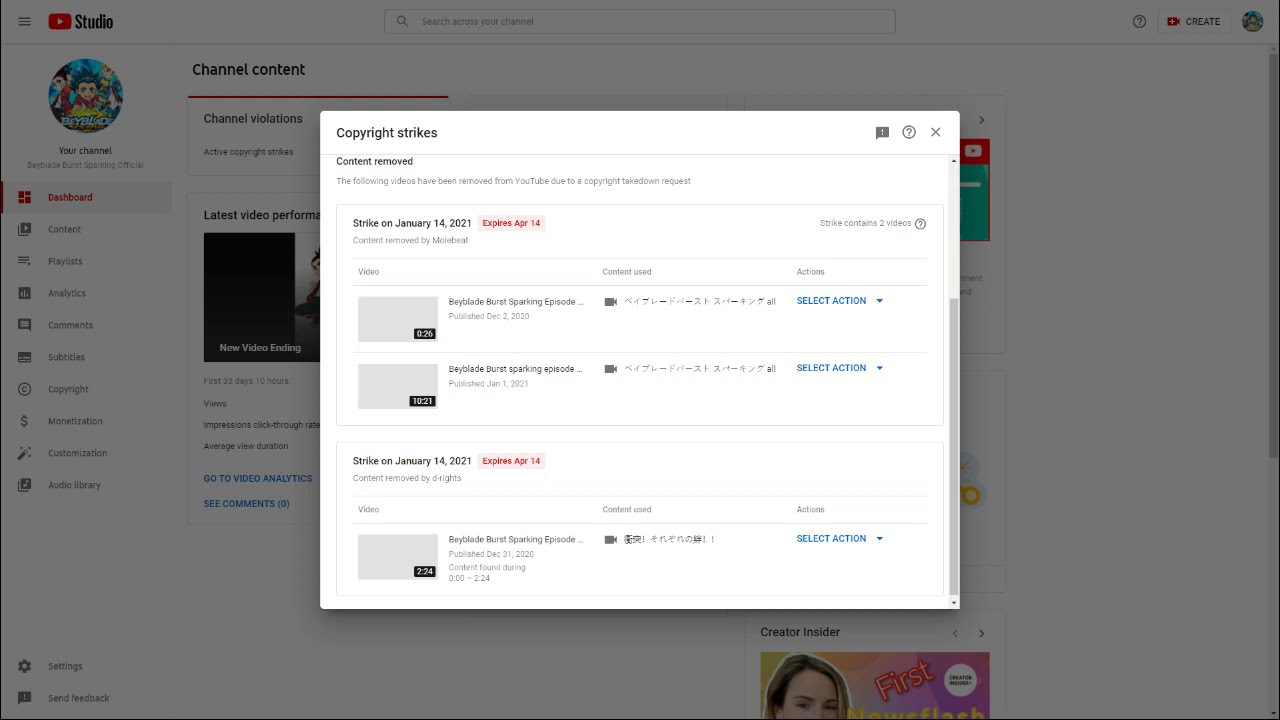The height and width of the screenshot is (720, 1280).
Task: Click the CREATE button
Action: [x=1194, y=21]
